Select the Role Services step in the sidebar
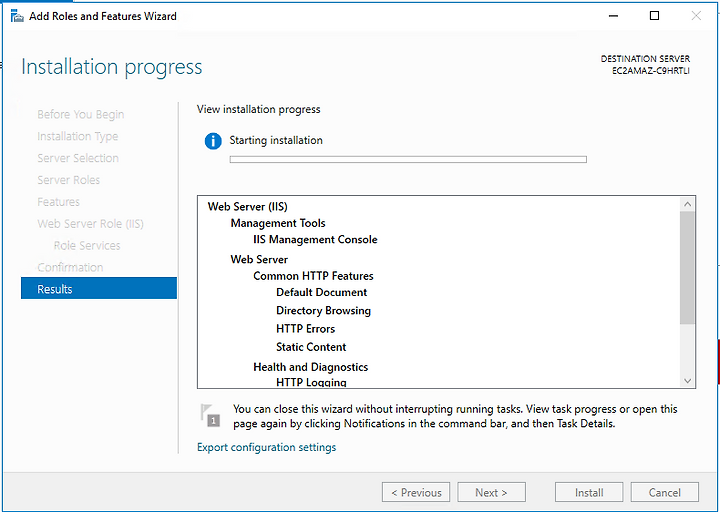Screen dimensions: 720x512 [x=87, y=246]
